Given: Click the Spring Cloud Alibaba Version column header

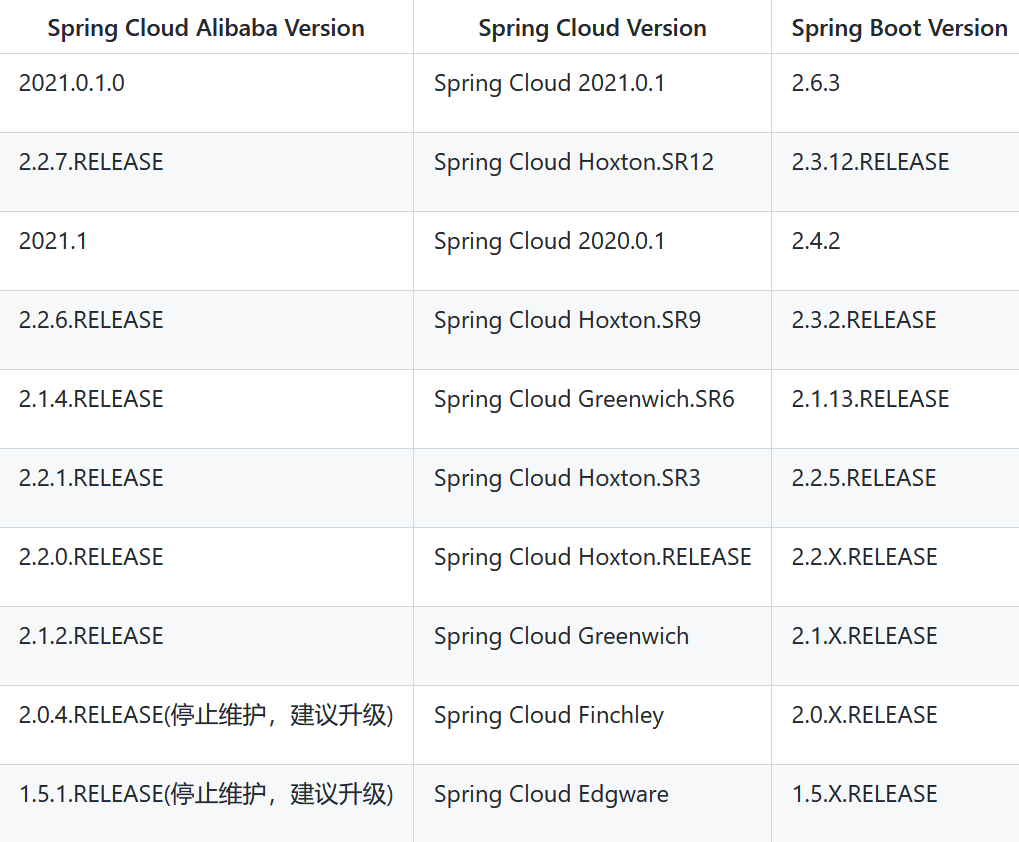Looking at the screenshot, I should [205, 28].
